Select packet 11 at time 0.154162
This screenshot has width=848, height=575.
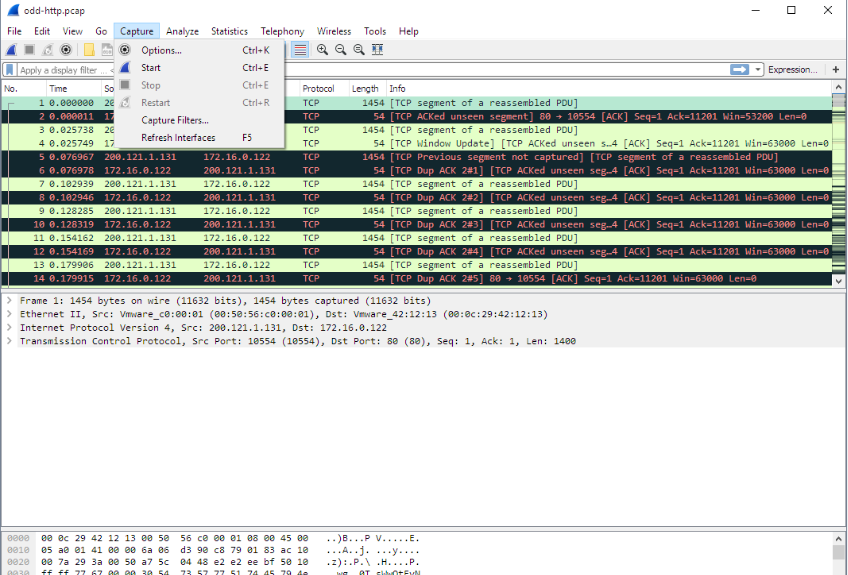point(416,238)
